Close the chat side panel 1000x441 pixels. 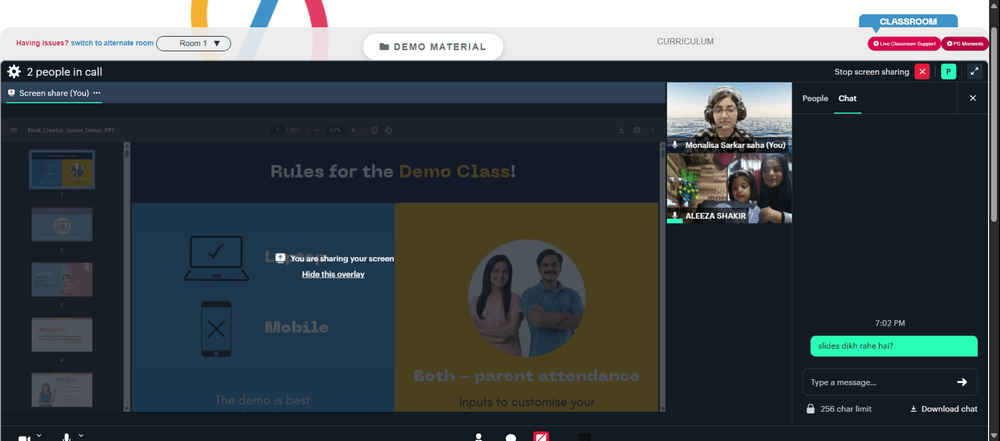[x=973, y=98]
